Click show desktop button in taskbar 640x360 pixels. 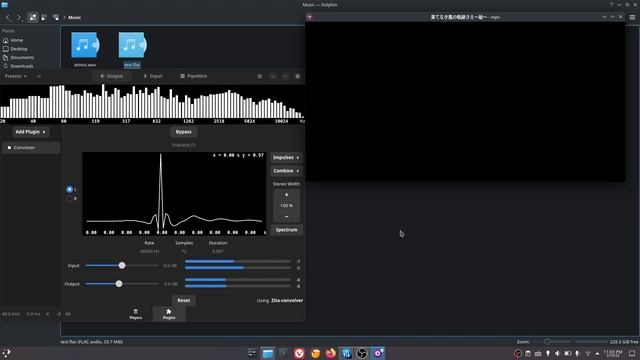point(632,353)
